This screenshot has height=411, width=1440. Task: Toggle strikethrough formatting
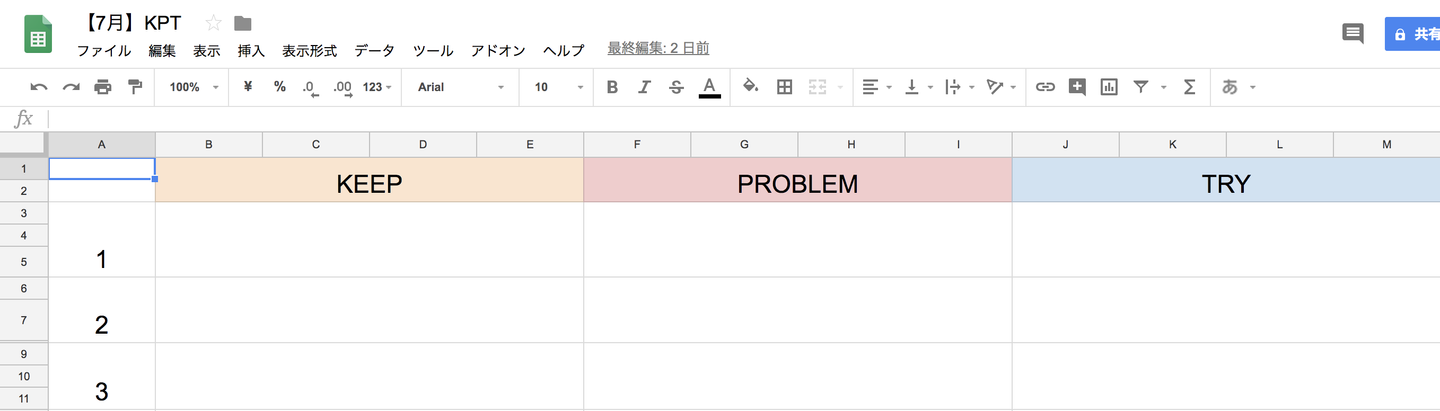[676, 87]
